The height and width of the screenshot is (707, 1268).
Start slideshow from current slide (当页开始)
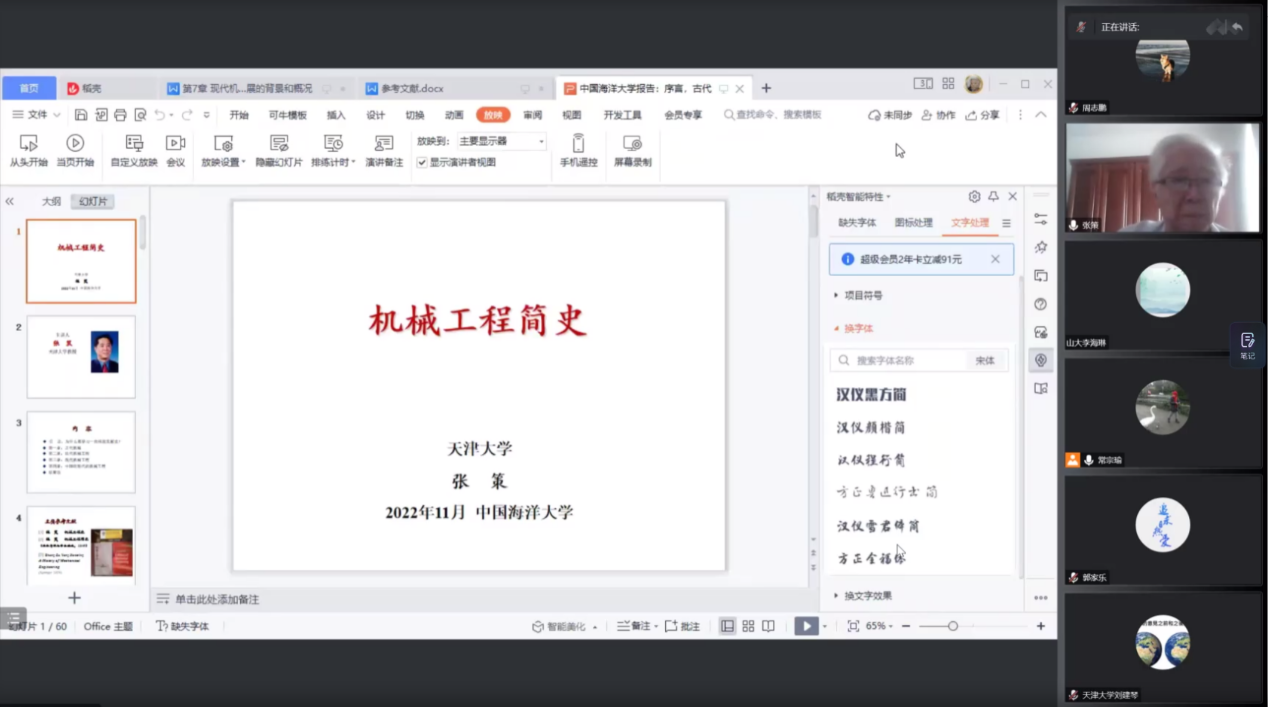point(75,144)
